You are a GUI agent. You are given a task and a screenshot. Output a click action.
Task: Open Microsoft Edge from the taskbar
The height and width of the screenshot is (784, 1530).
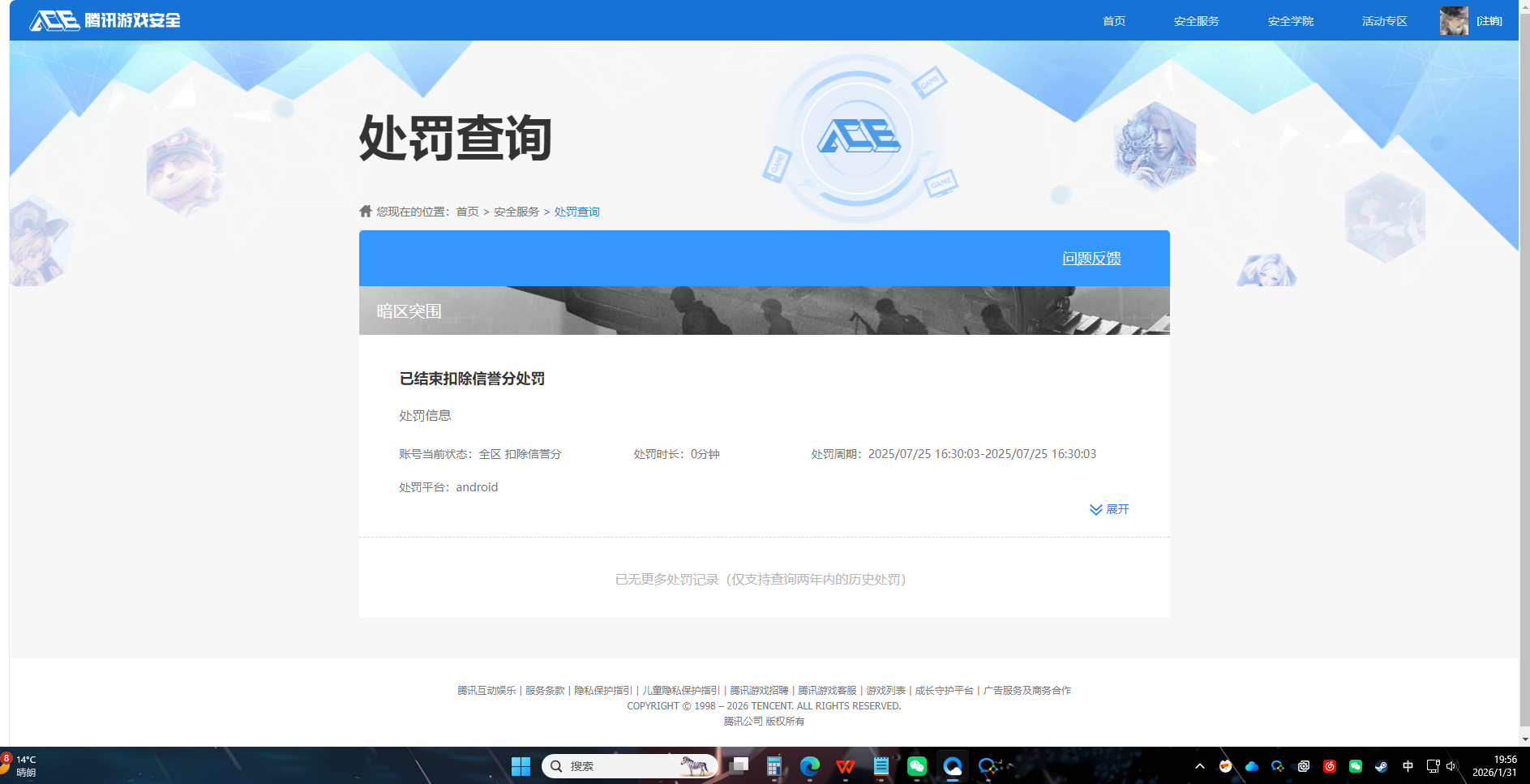click(x=809, y=765)
